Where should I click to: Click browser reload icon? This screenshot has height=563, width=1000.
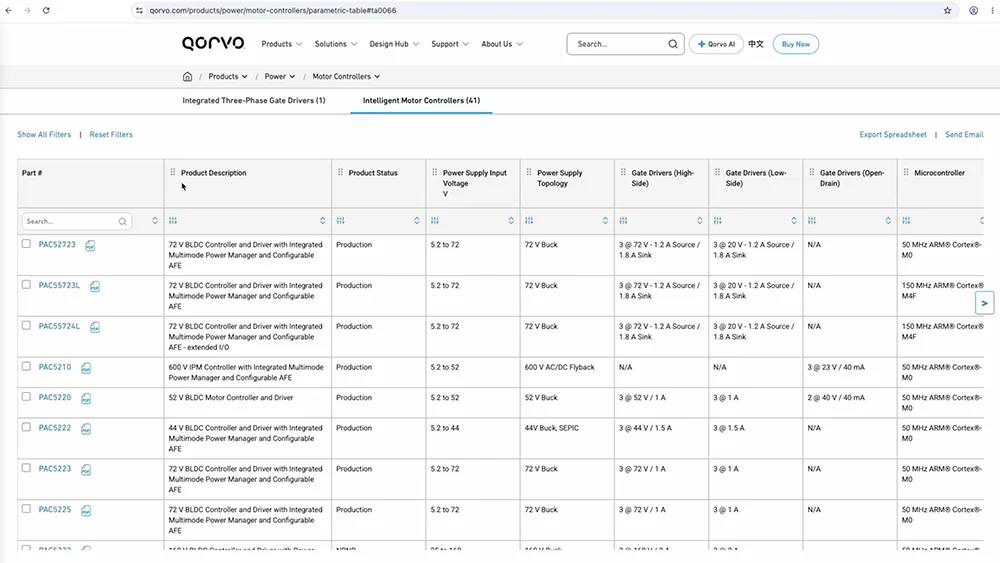tap(46, 10)
